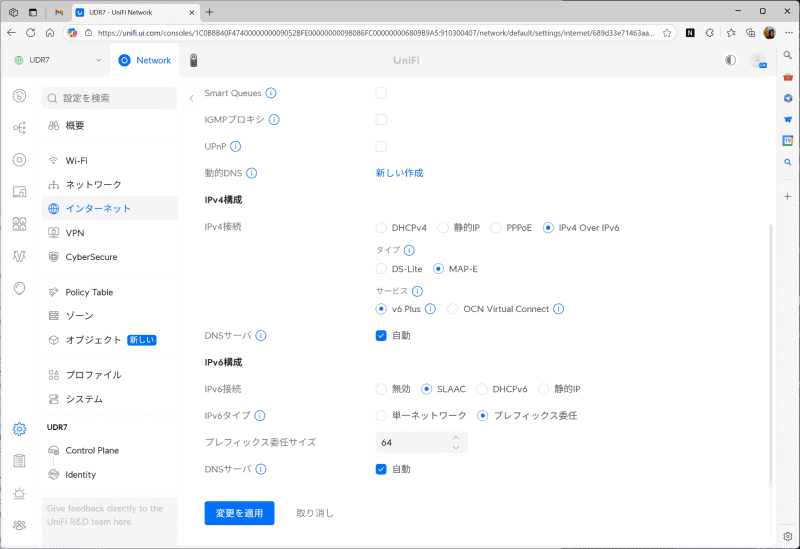The width and height of the screenshot is (800, 549).
Task: Open Settings gear icon in left rail
Action: 19,429
